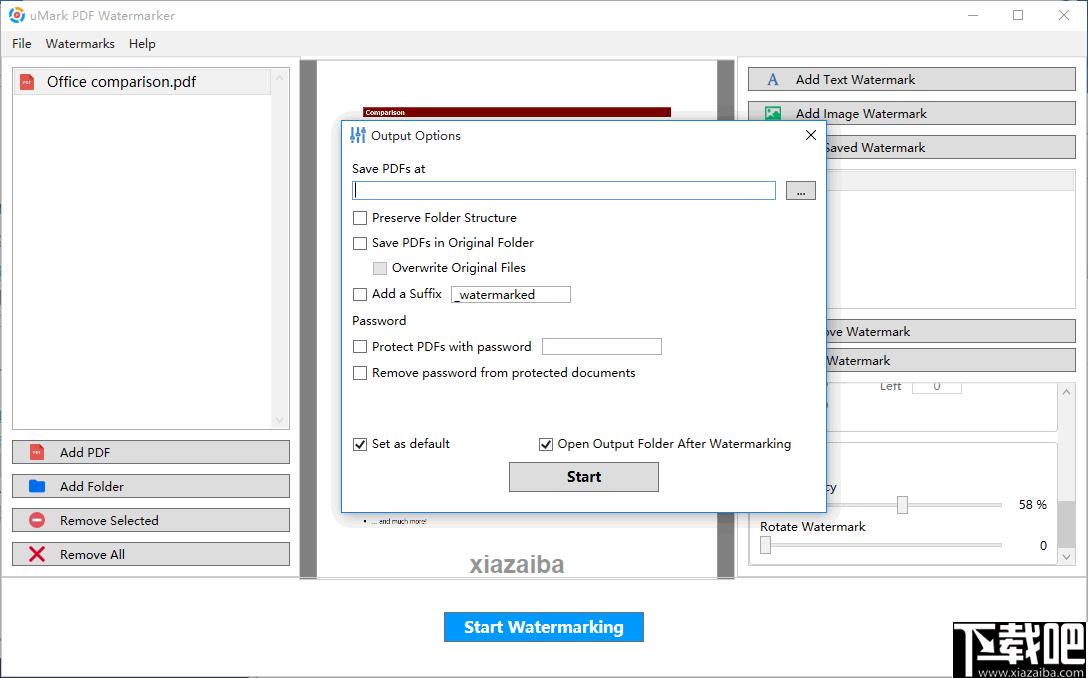Click the green image icon for image watermark
This screenshot has width=1088, height=678.
[773, 113]
